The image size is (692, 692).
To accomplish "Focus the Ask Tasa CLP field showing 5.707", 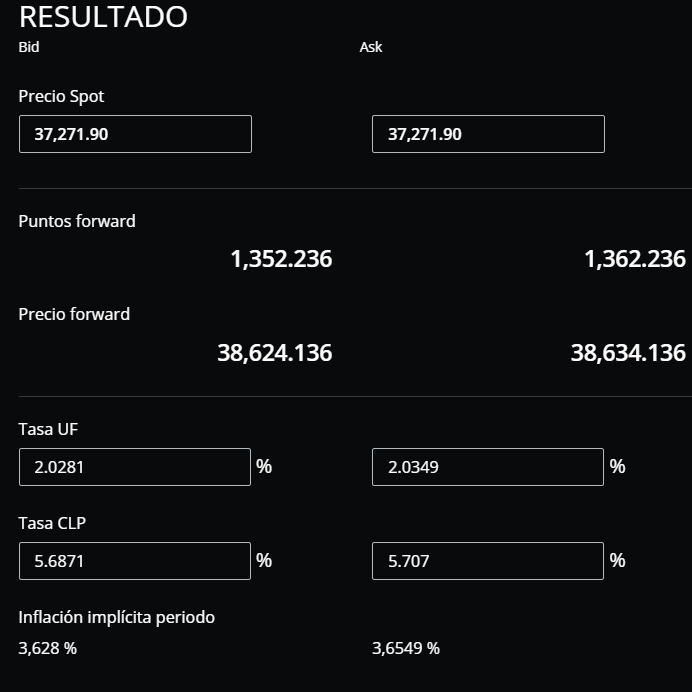I will tap(488, 561).
